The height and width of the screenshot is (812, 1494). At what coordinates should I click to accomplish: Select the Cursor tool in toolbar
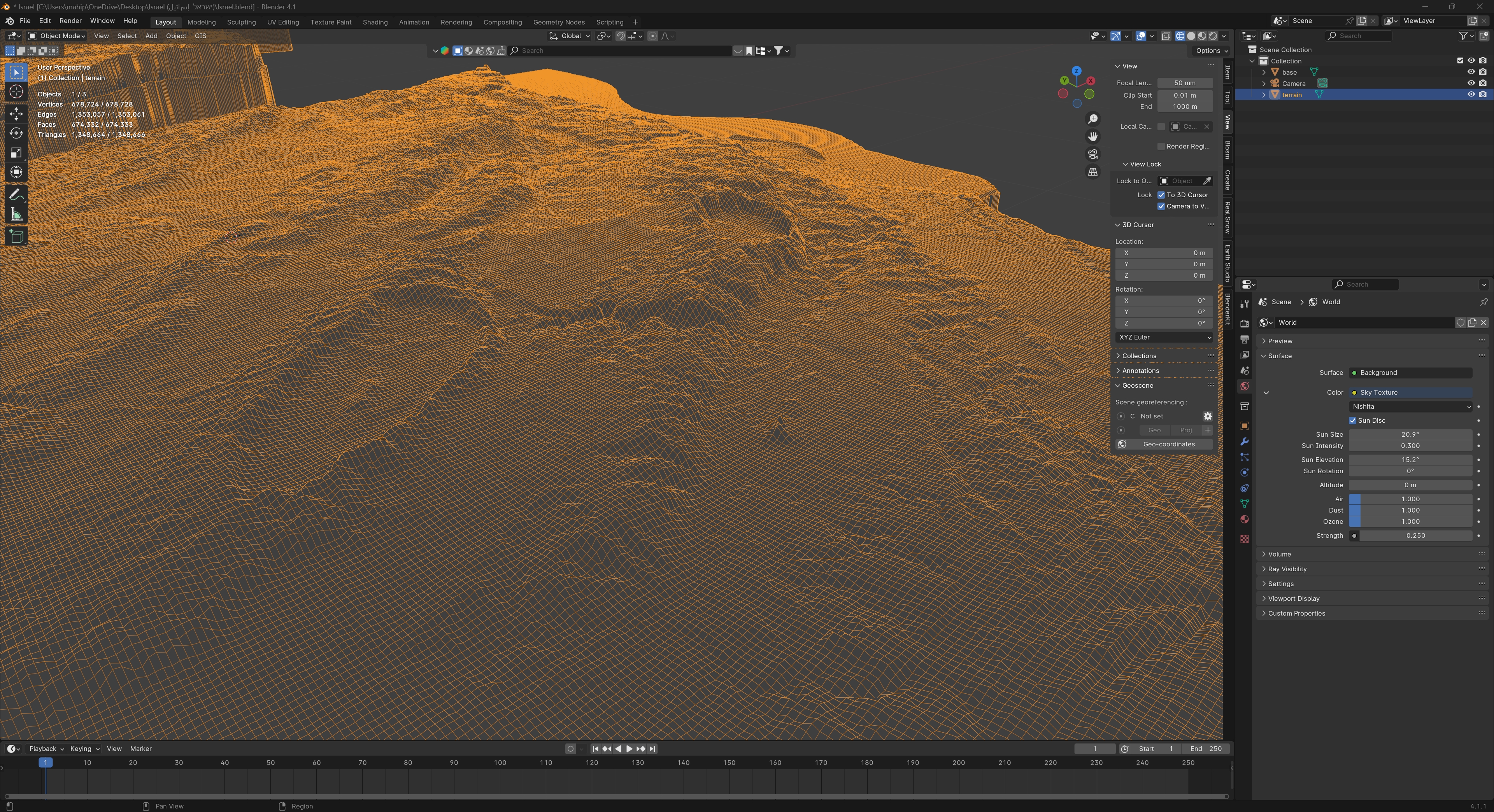click(16, 91)
